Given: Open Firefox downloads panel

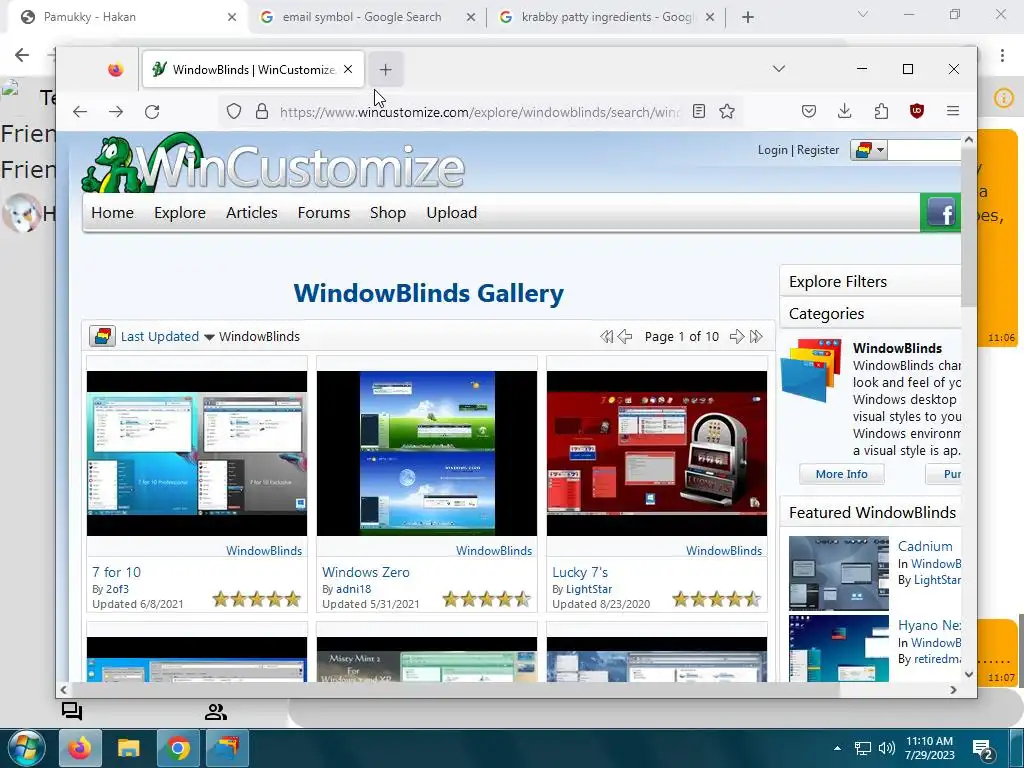Looking at the screenshot, I should [844, 112].
